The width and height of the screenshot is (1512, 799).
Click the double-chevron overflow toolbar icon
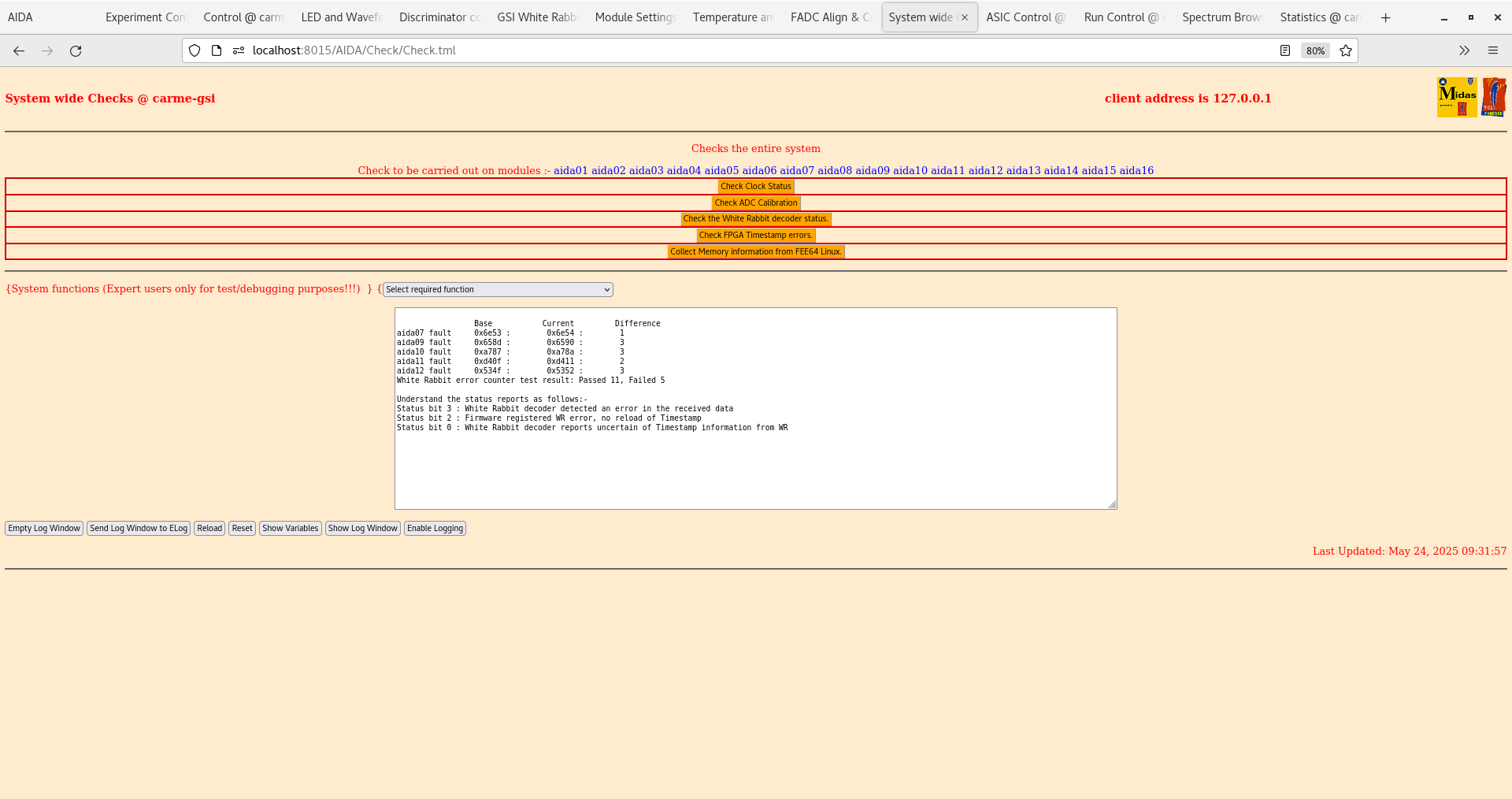tap(1464, 50)
